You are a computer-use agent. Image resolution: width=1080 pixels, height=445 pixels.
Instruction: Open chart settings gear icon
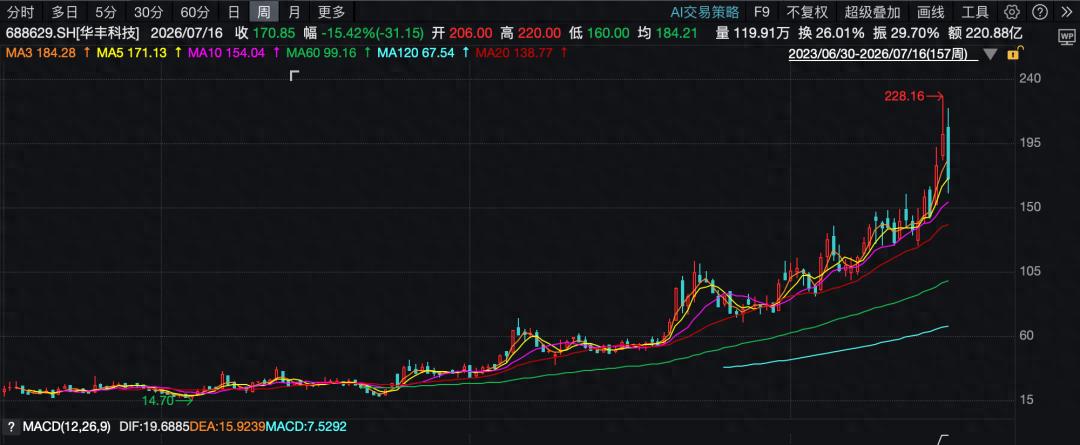coord(1011,12)
